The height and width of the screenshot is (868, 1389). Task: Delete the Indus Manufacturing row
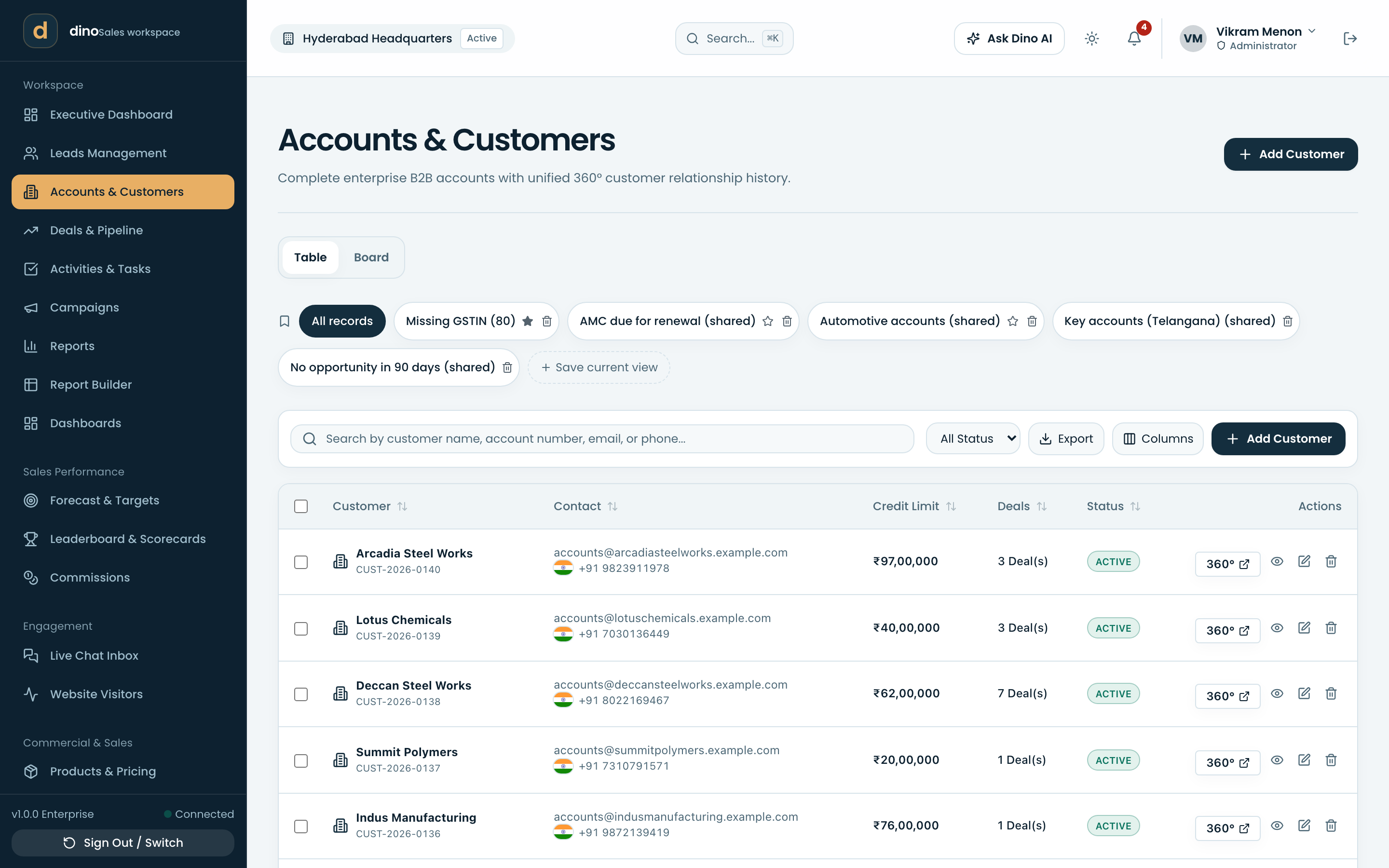[x=1331, y=826]
